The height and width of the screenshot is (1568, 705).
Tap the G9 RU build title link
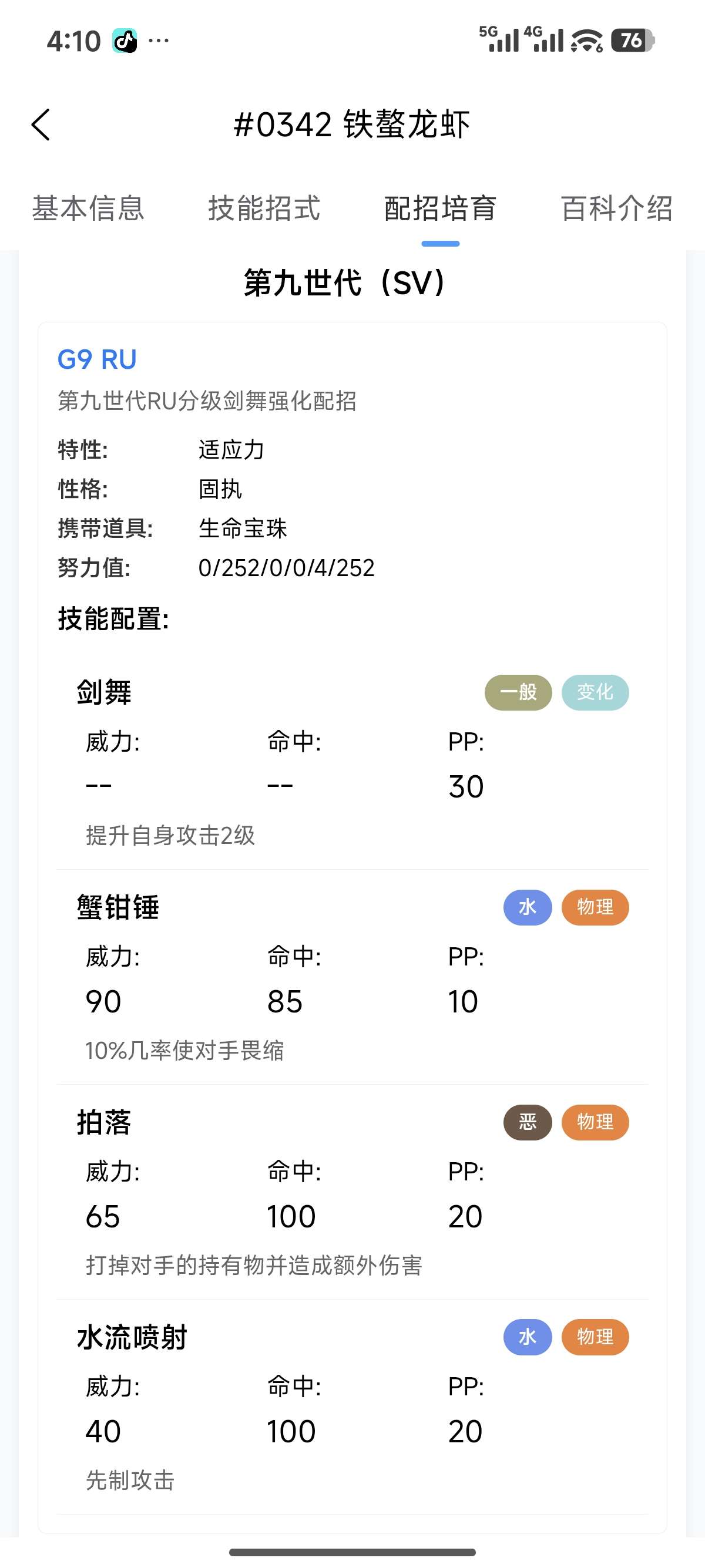coord(97,359)
